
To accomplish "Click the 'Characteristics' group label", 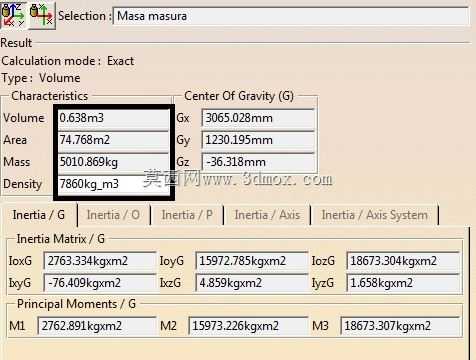I will coord(50,96).
